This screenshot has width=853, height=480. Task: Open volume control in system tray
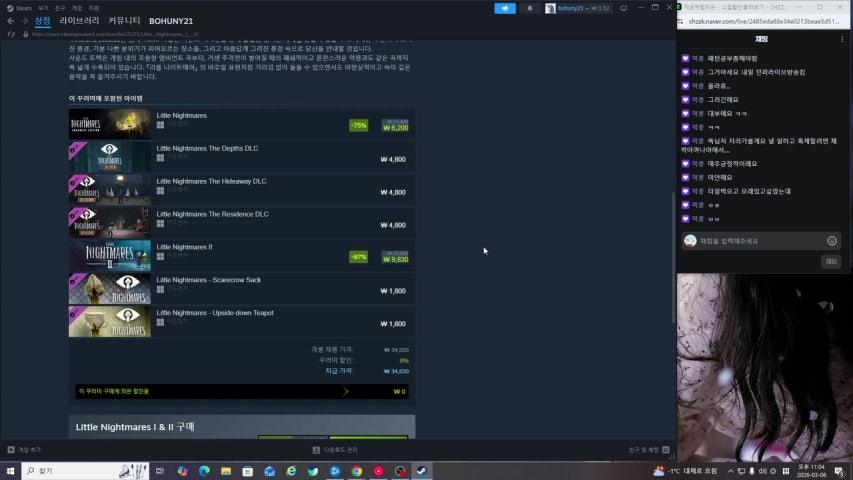point(762,471)
